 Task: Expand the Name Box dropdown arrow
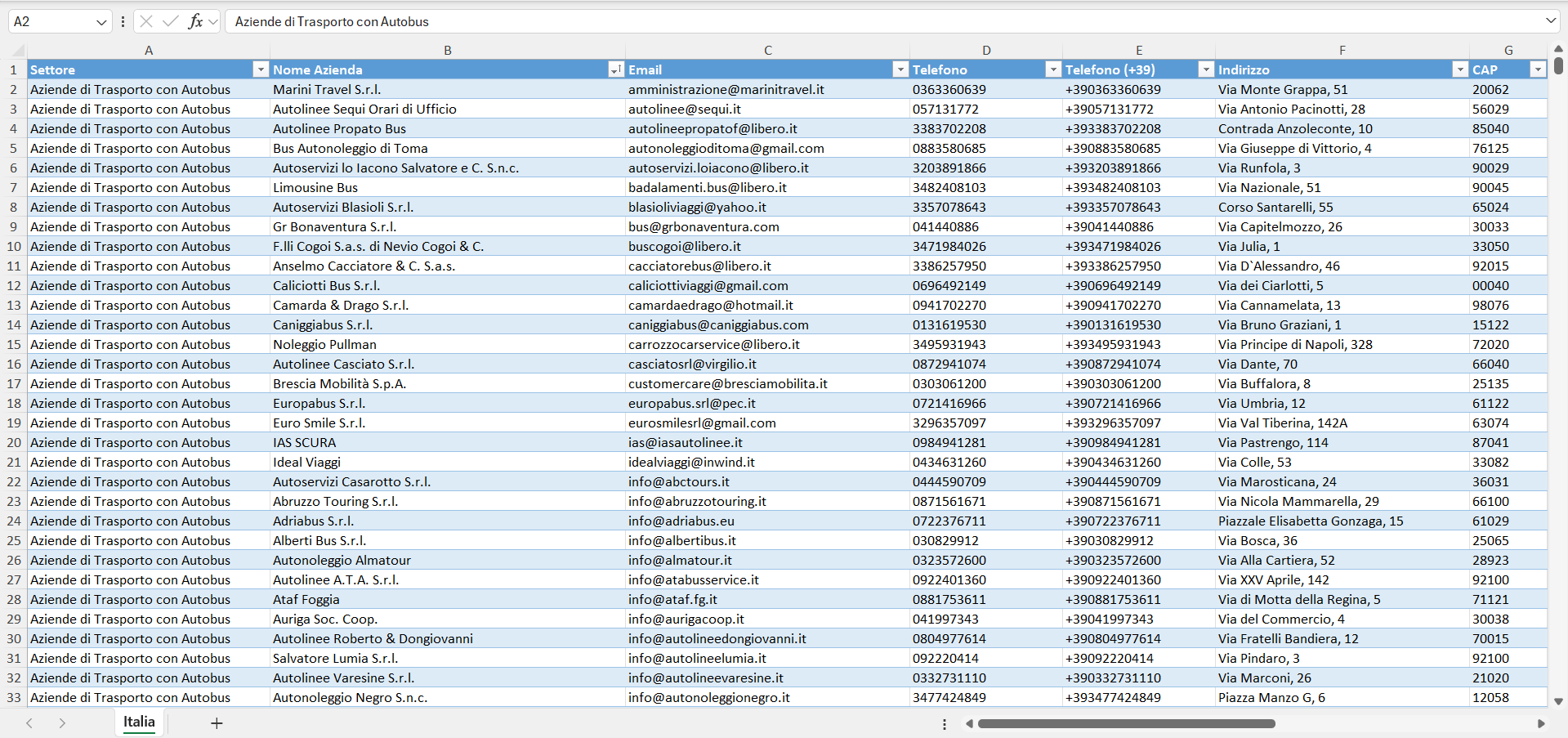(x=101, y=22)
